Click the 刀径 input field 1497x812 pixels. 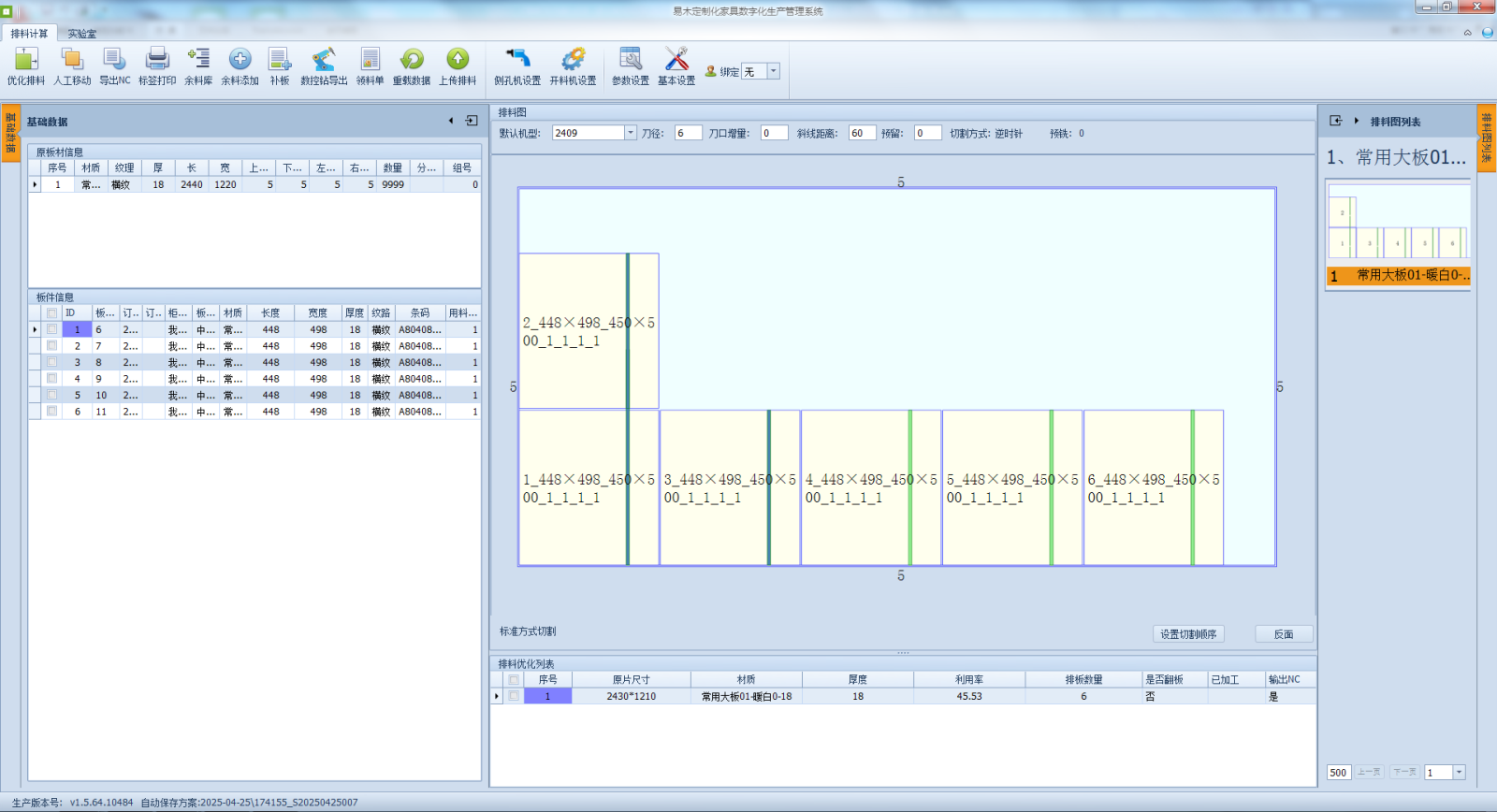[688, 133]
